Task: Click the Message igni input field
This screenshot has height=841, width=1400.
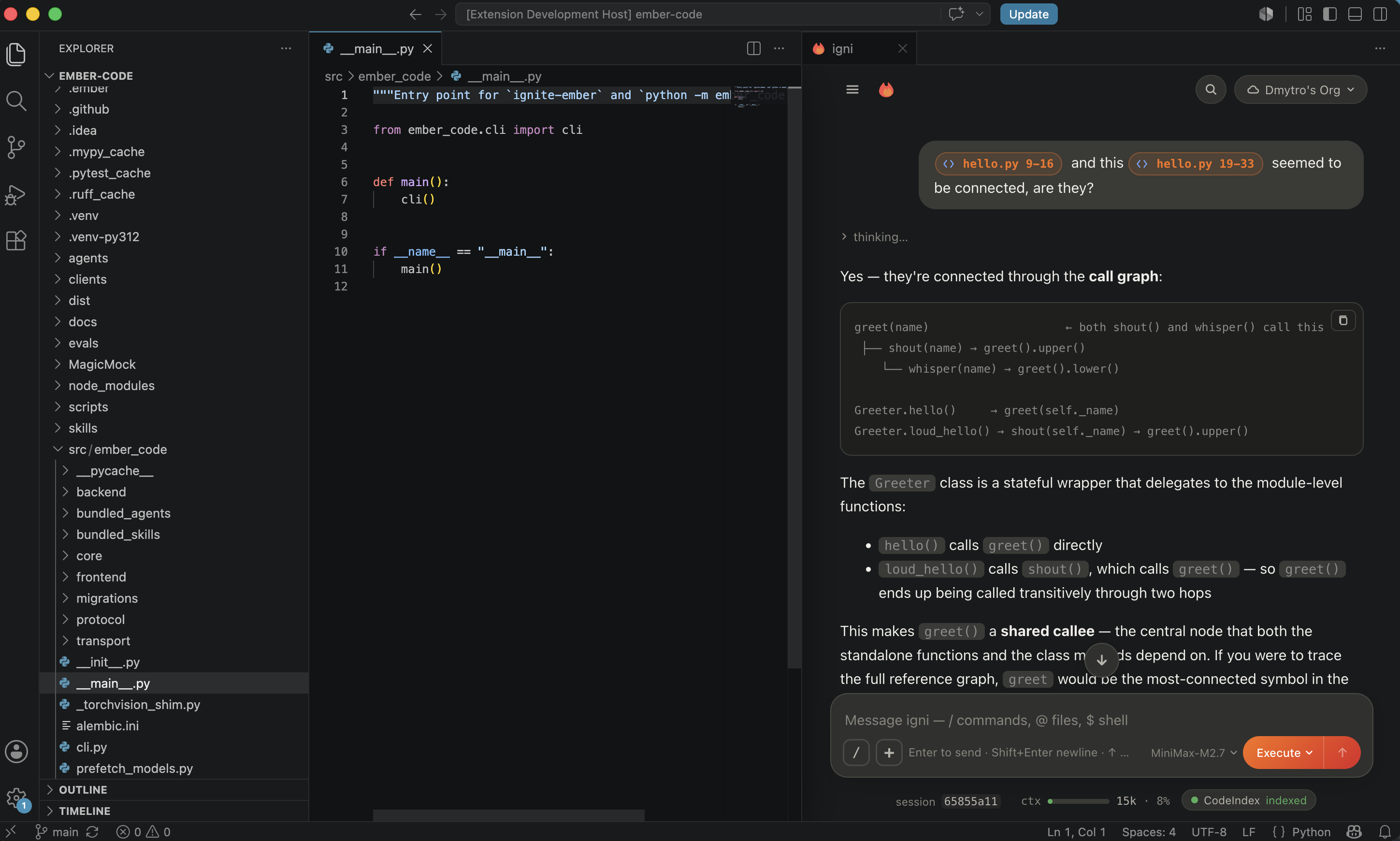Action: 1100,720
